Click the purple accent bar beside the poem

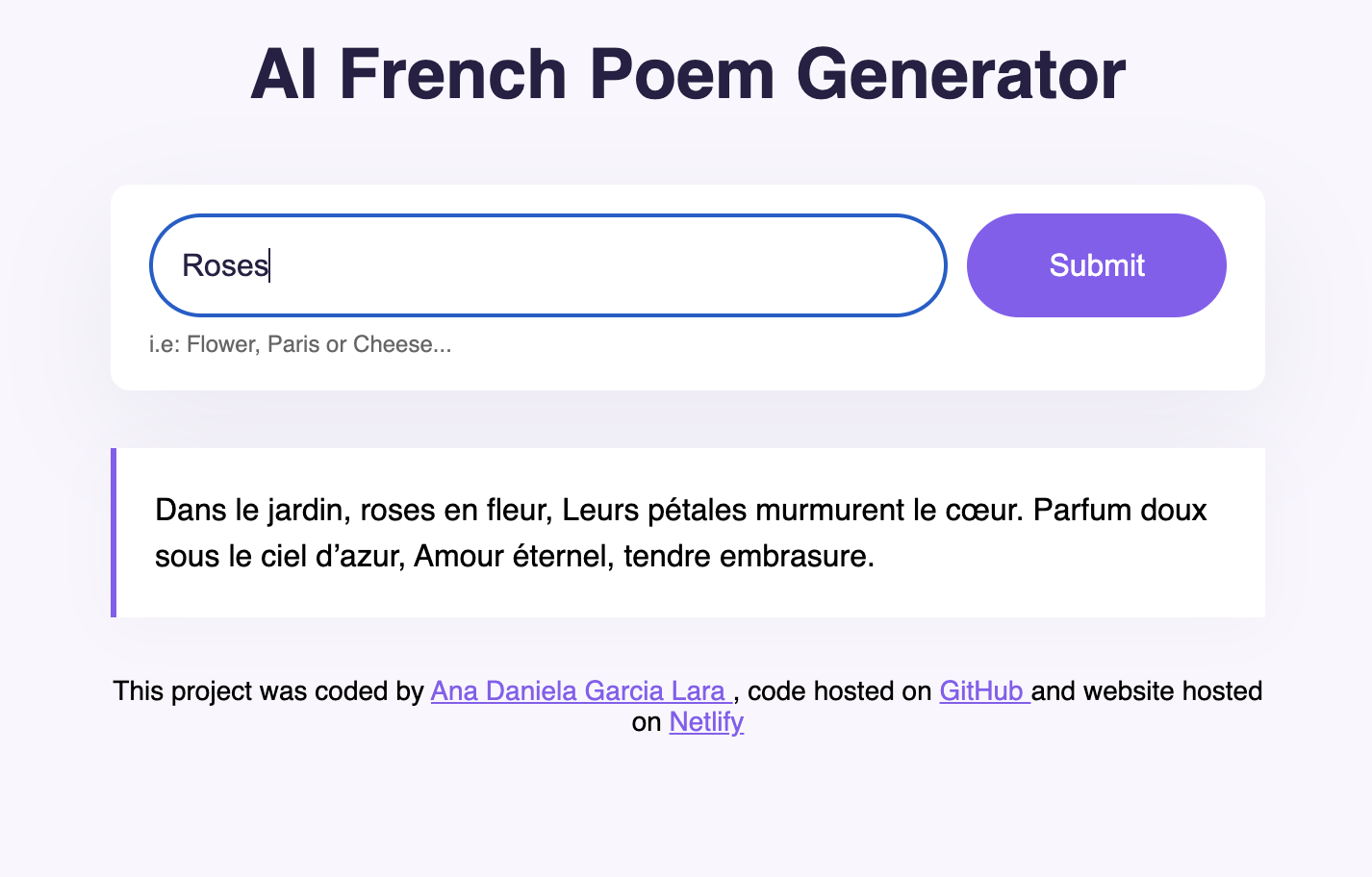coord(114,531)
